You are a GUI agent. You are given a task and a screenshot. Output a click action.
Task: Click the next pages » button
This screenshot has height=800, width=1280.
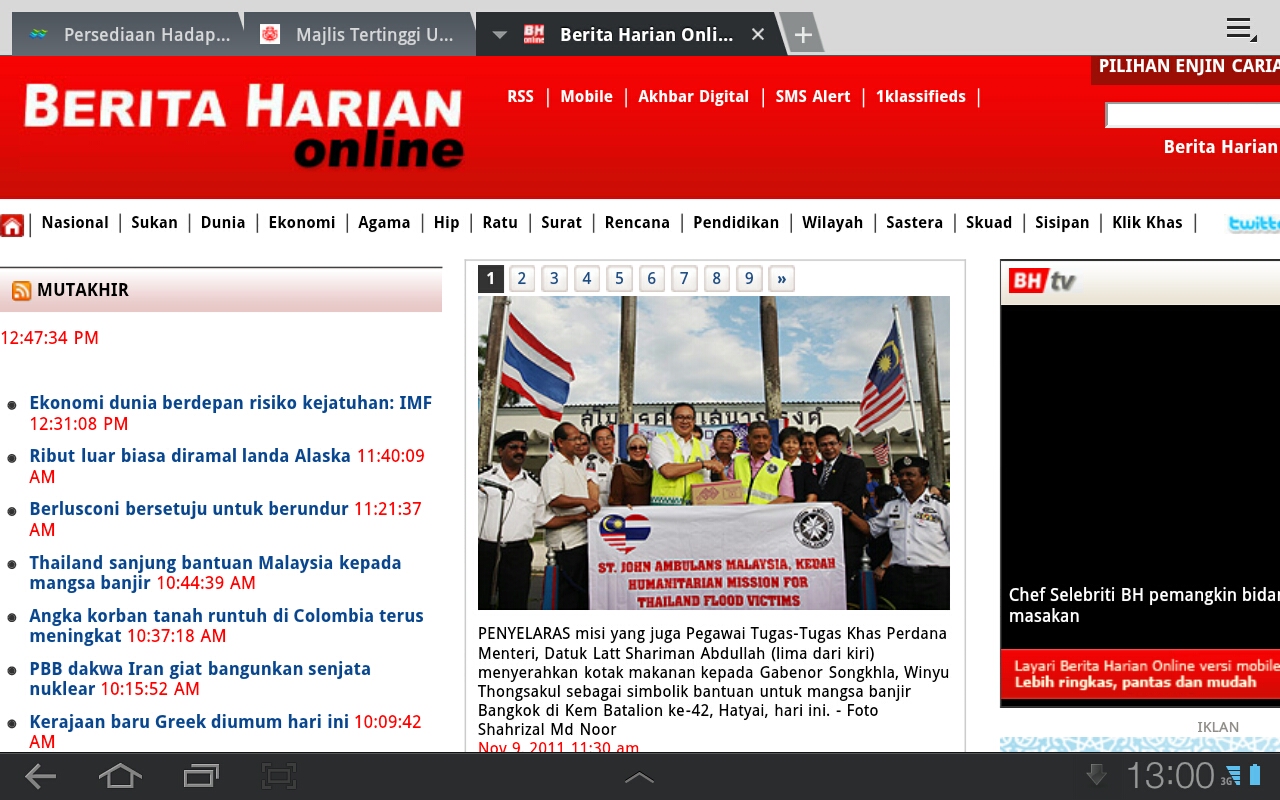tap(782, 279)
